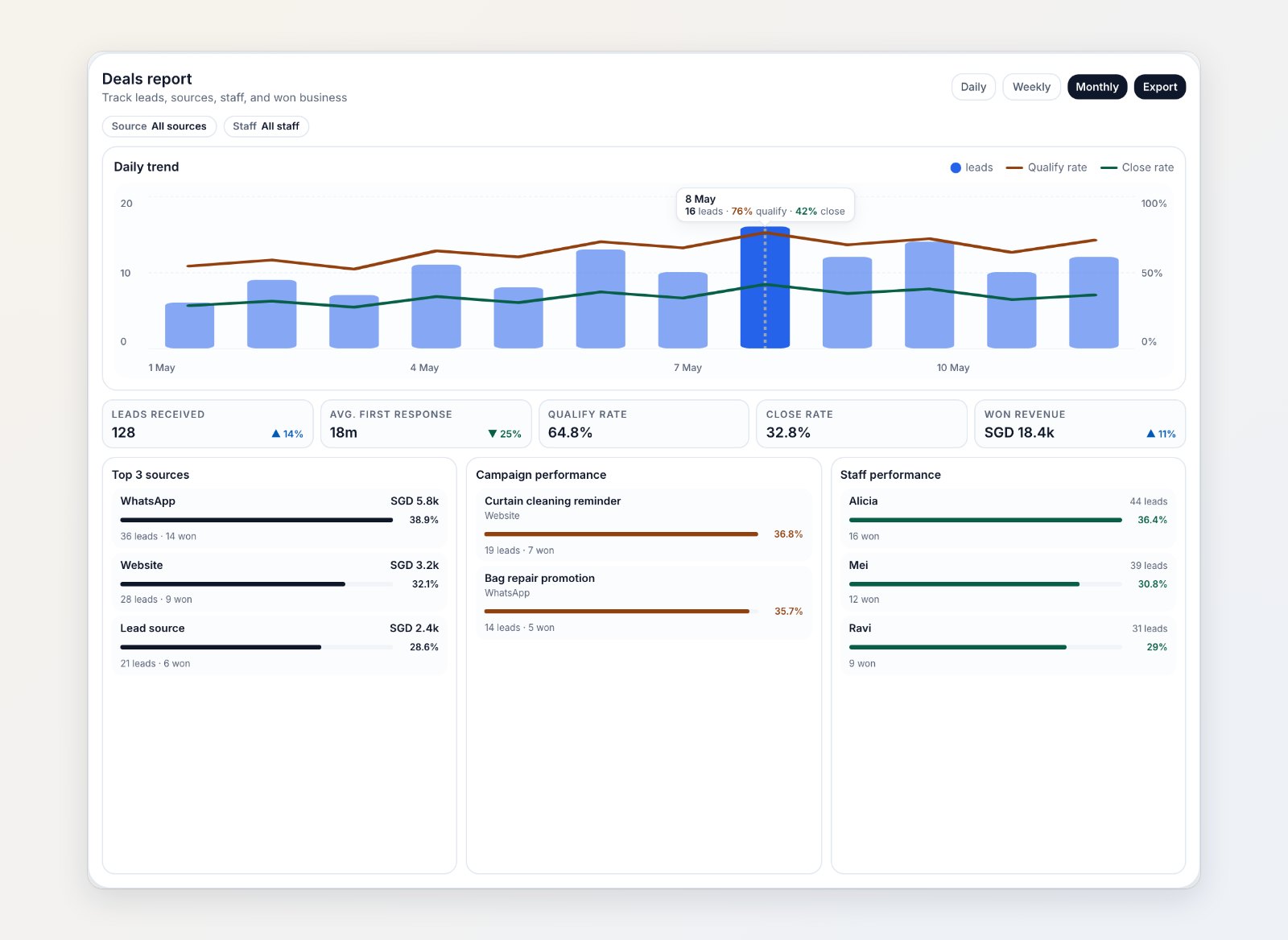The width and height of the screenshot is (1288, 940).
Task: Open the Staff All staff filter
Action: [x=266, y=126]
